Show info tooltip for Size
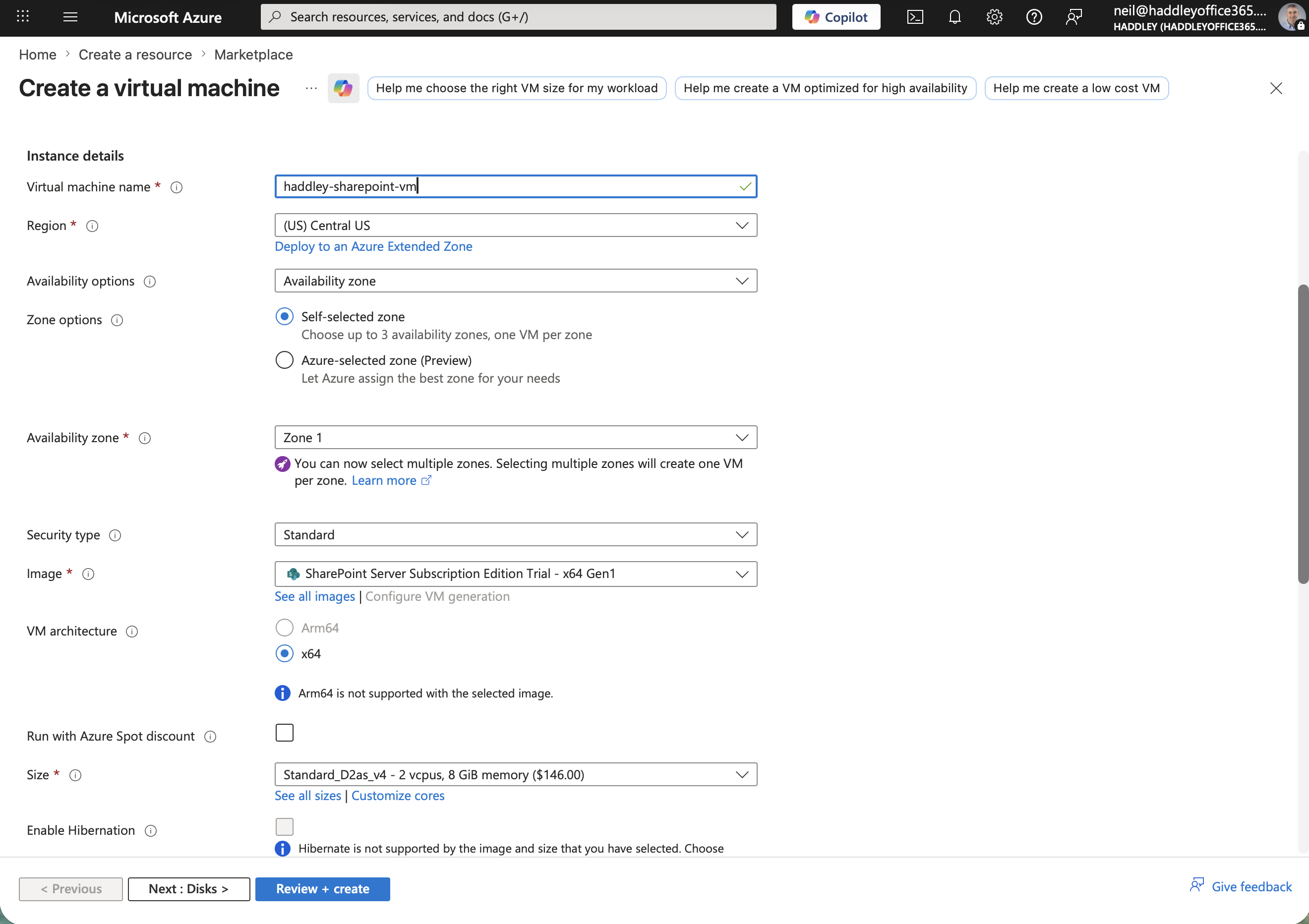Screen dimensions: 1309x924 coord(75,775)
